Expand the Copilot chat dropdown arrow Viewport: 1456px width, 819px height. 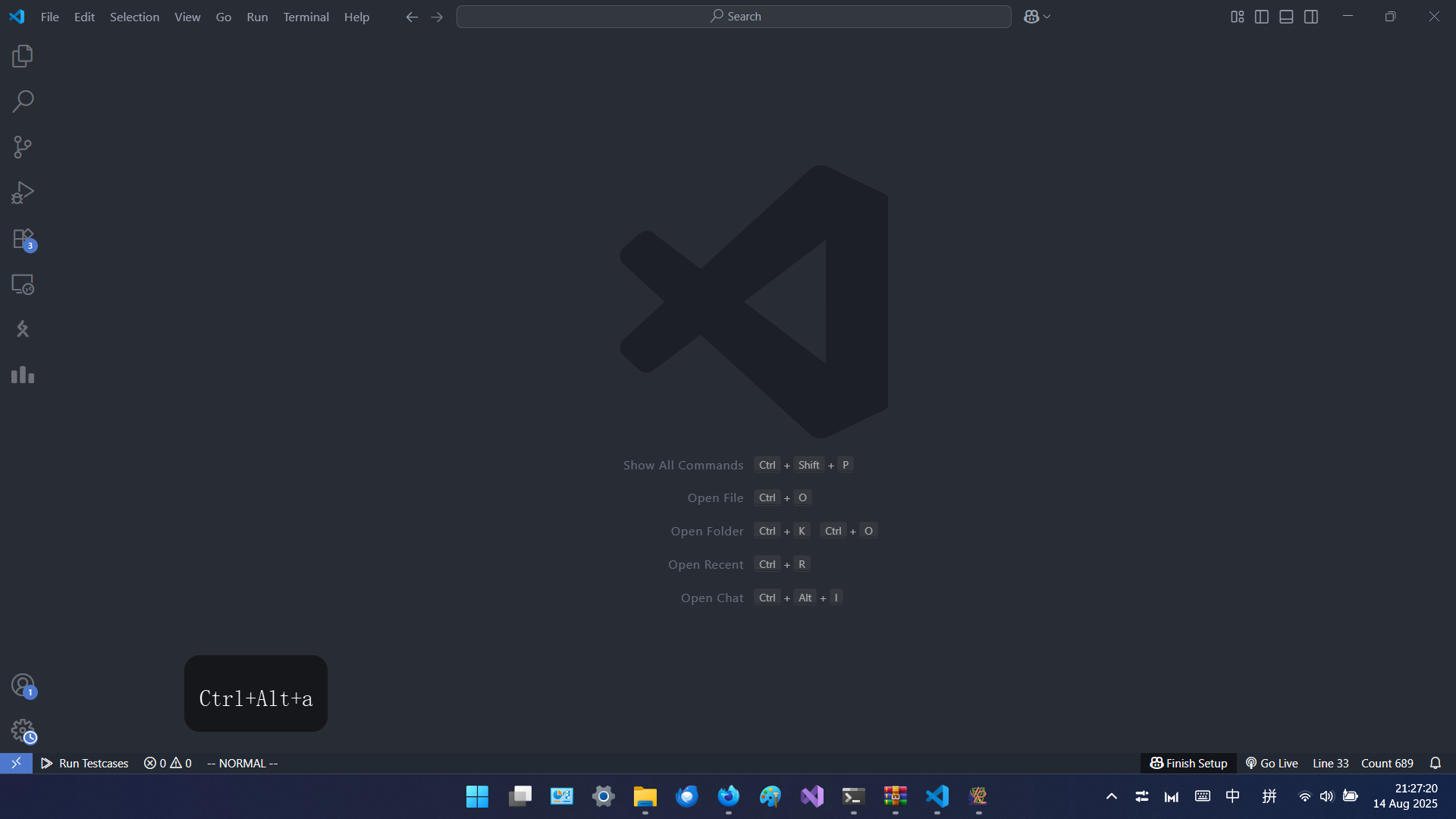(x=1047, y=17)
